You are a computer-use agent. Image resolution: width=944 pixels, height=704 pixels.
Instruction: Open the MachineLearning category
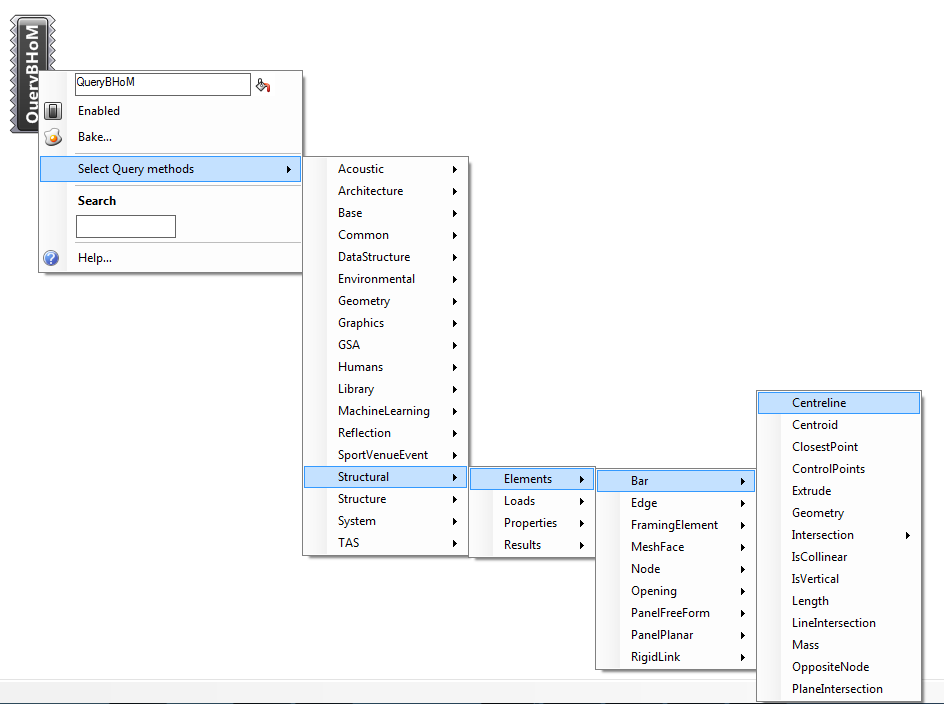(385, 411)
